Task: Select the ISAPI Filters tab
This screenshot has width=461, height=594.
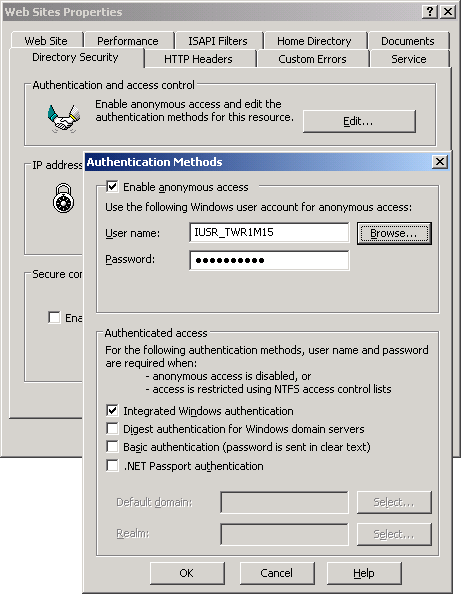Action: 218,41
